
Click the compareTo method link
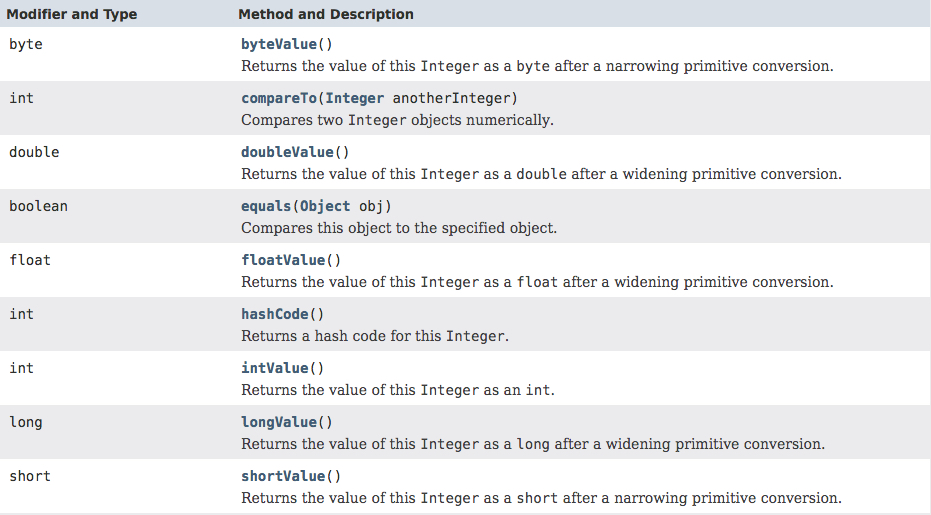tap(279, 98)
